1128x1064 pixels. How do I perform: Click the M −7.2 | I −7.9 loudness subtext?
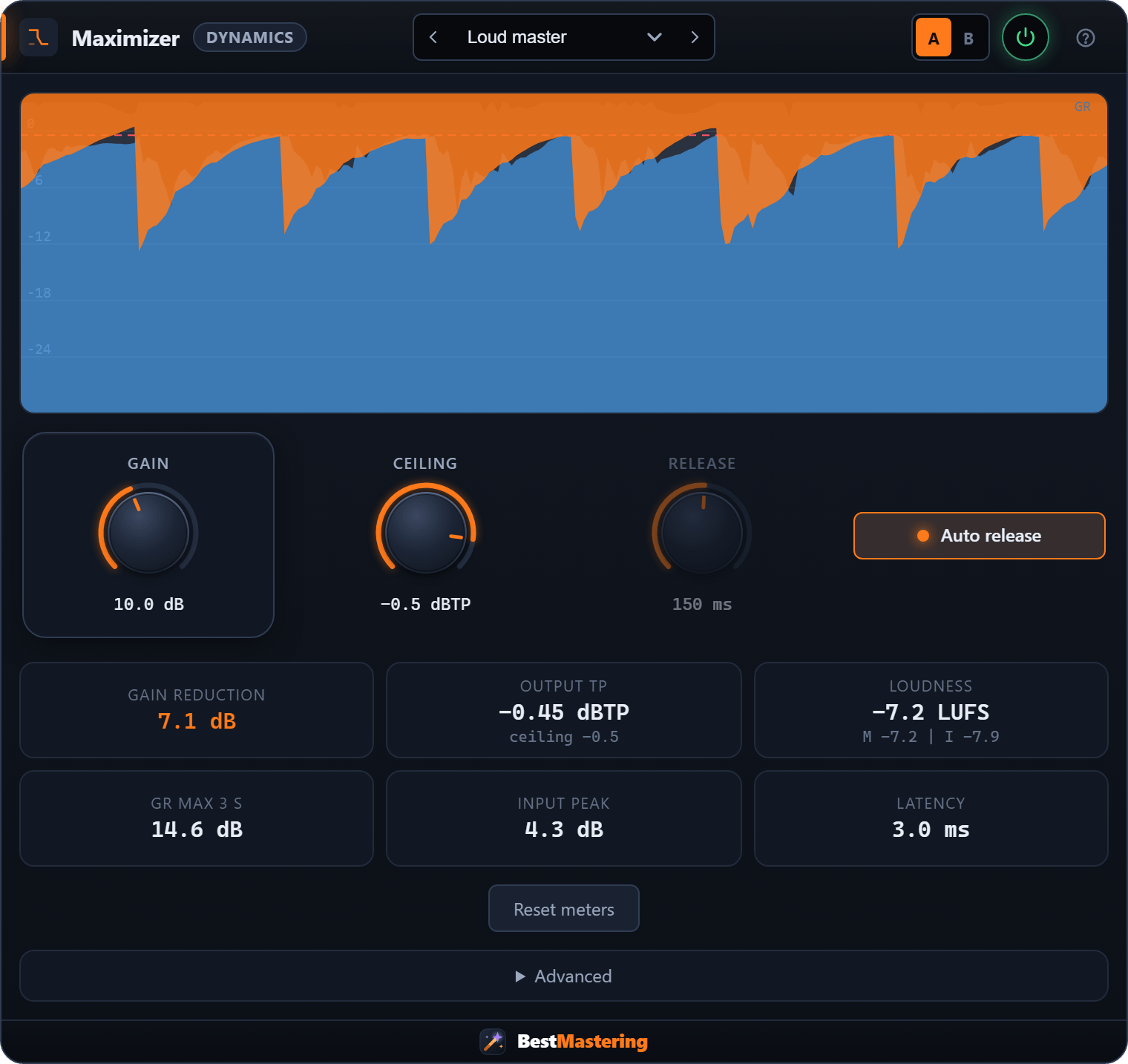931,737
